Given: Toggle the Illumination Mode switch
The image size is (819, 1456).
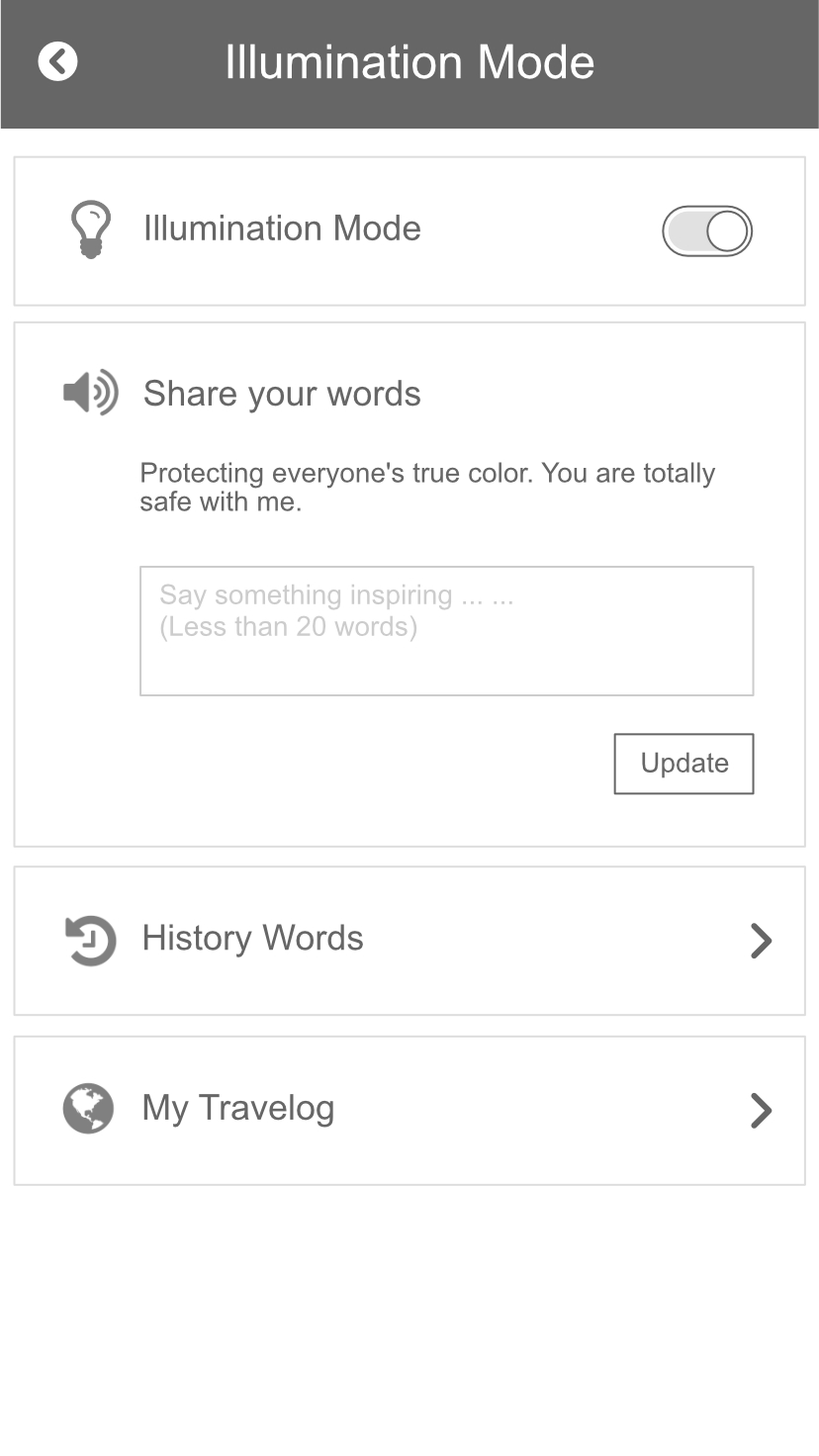Looking at the screenshot, I should (706, 231).
